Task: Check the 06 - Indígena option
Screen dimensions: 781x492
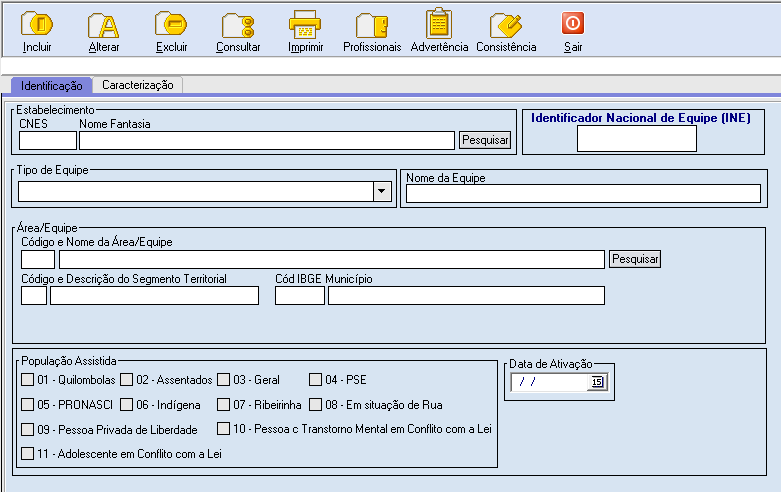Action: coord(127,405)
